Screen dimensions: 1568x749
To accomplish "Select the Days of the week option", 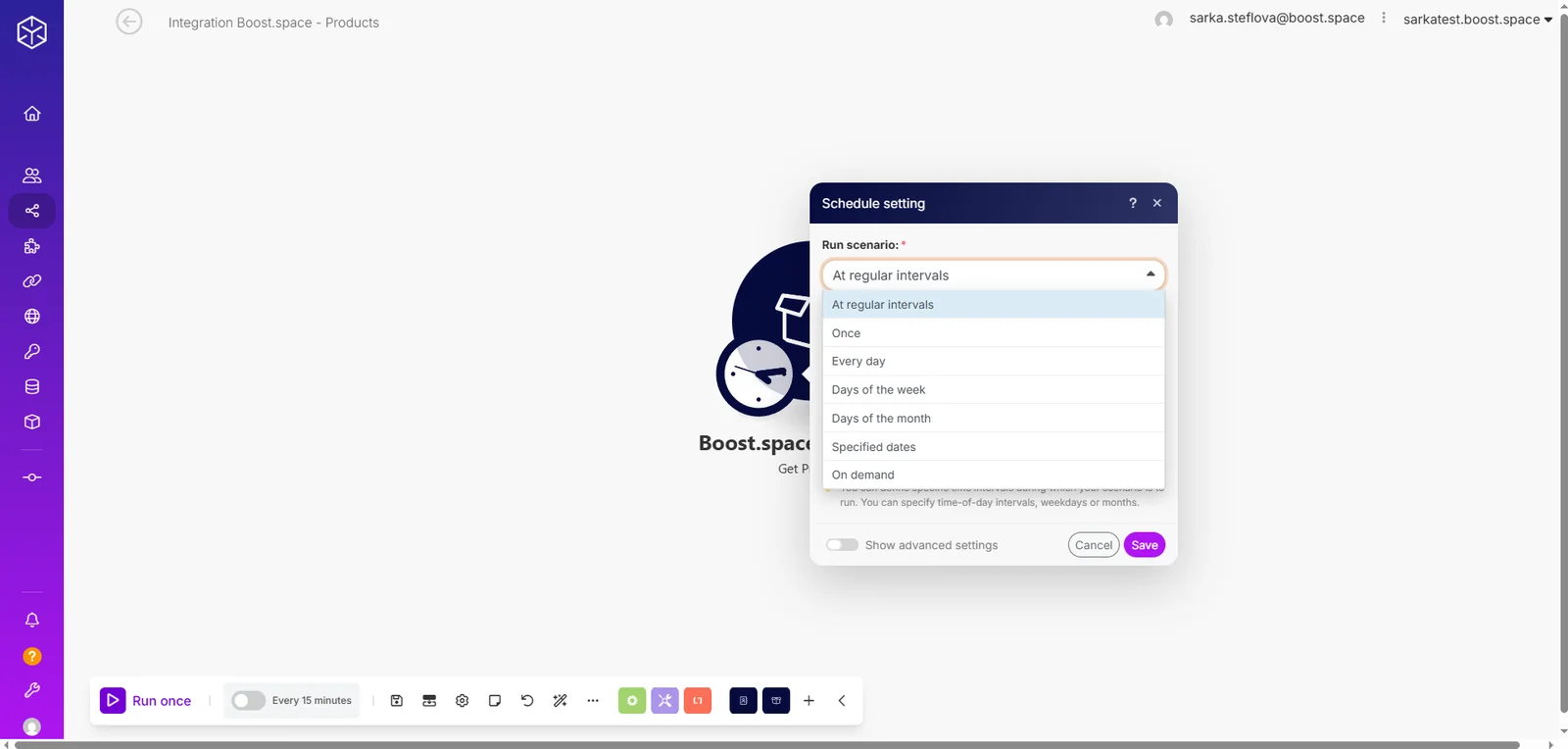I will [x=994, y=389].
